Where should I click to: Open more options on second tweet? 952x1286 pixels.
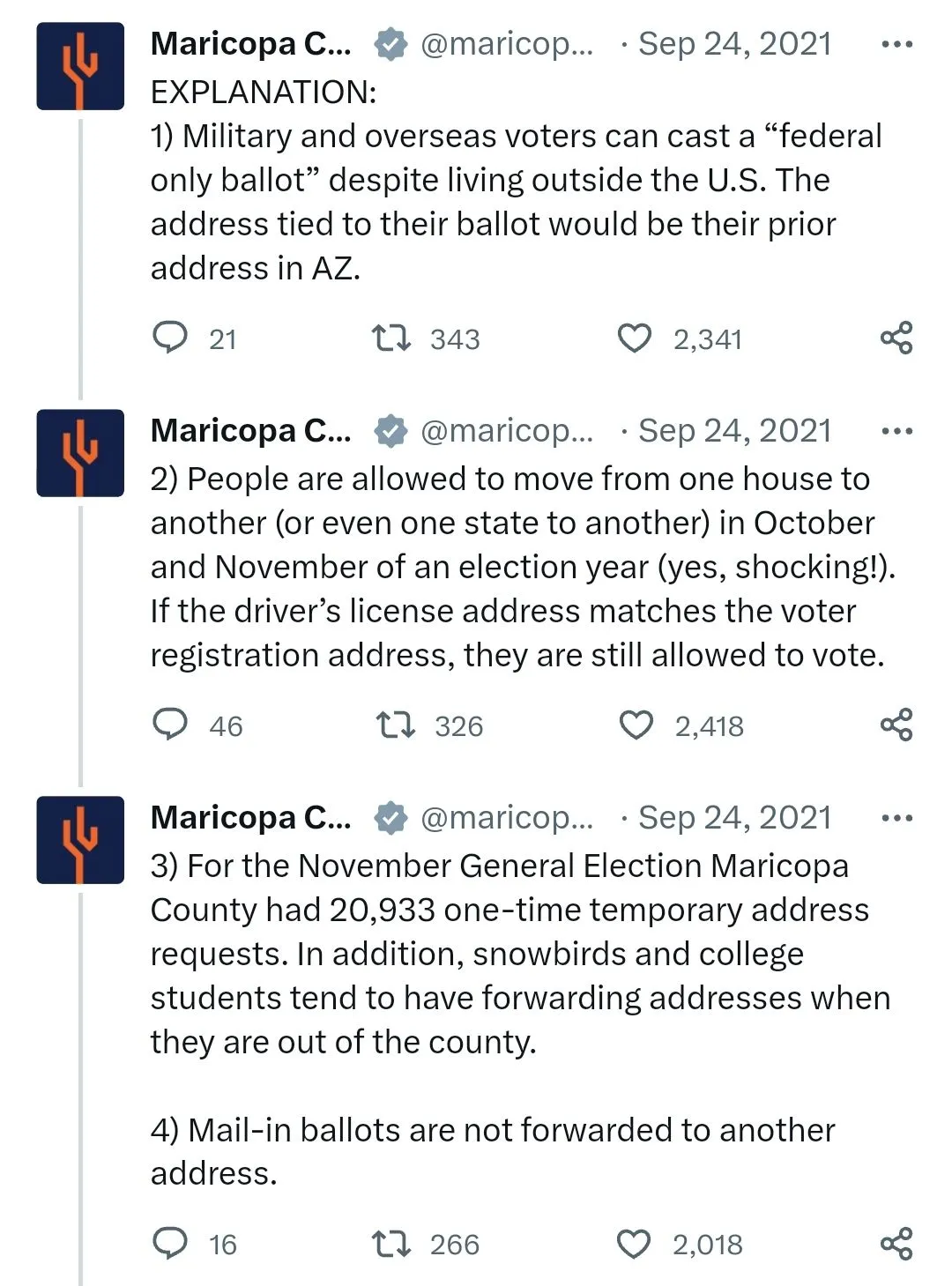click(896, 431)
